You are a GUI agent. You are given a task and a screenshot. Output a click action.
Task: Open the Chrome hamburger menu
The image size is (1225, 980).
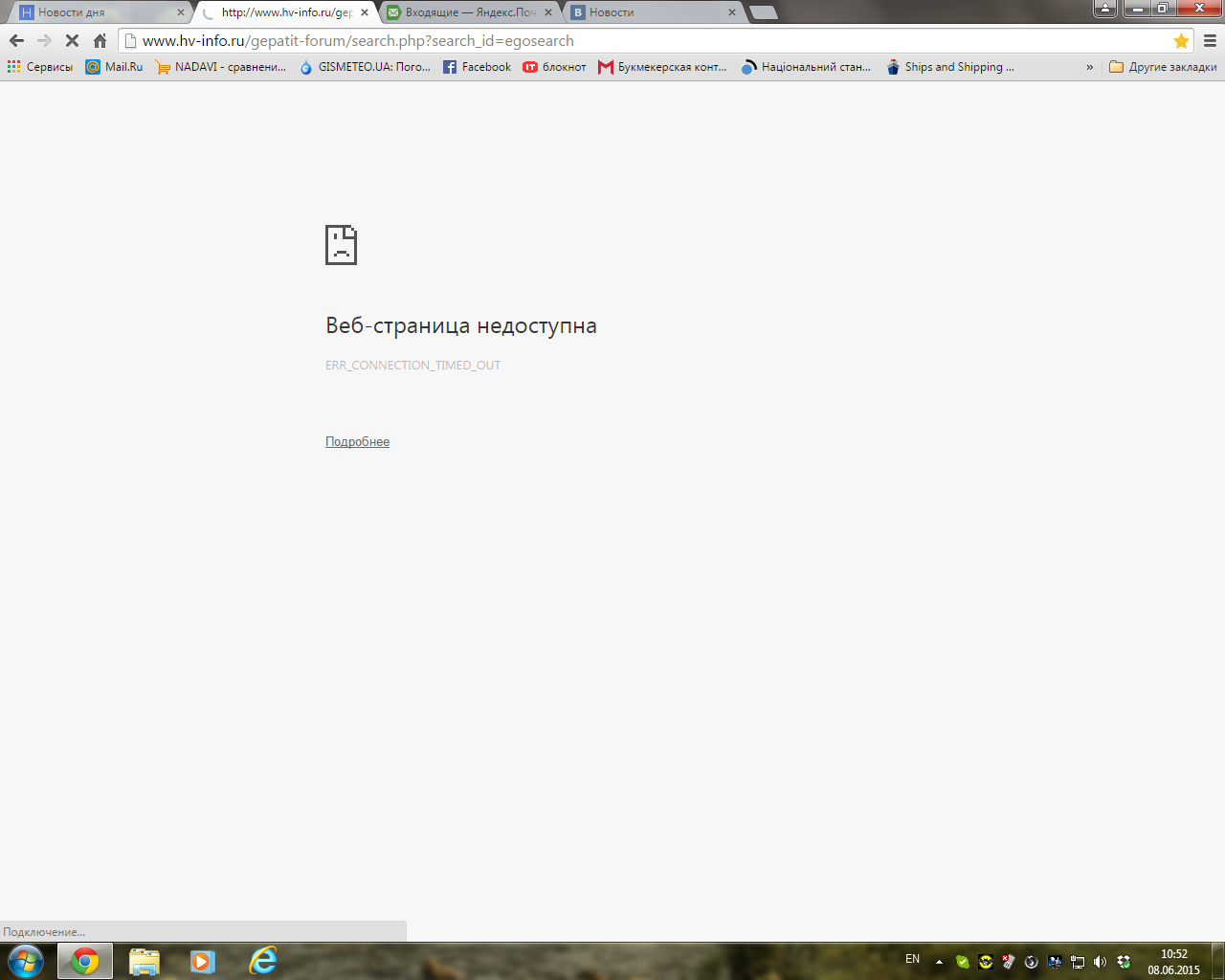click(x=1210, y=40)
